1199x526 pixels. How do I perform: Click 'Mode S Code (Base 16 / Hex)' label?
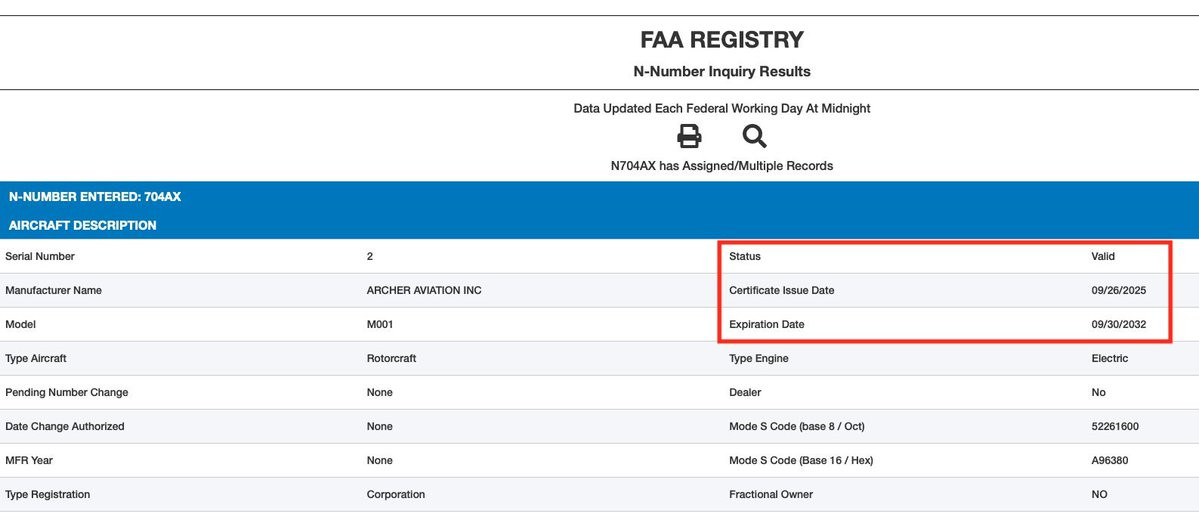[x=801, y=460]
